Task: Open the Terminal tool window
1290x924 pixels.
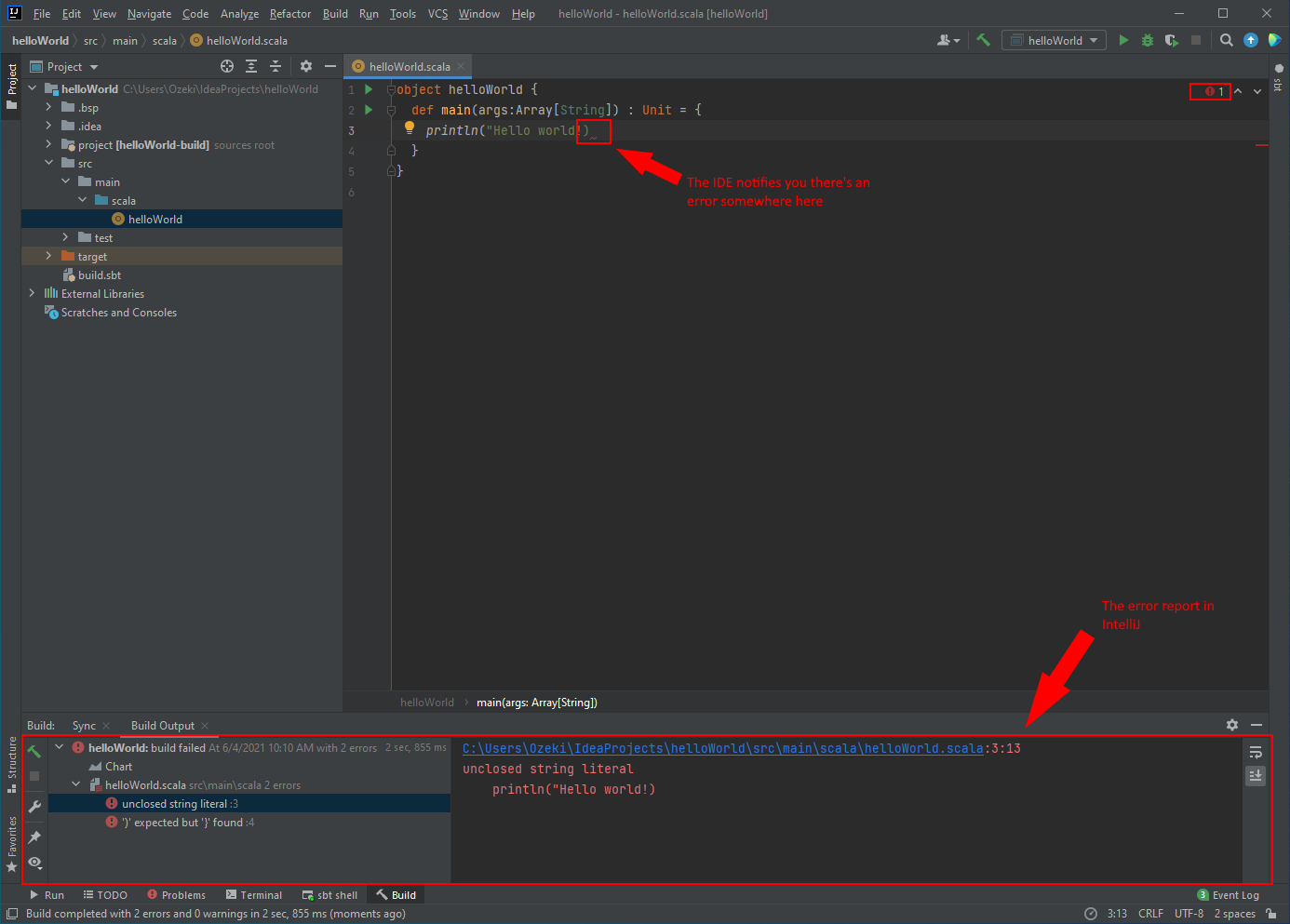Action: point(254,895)
